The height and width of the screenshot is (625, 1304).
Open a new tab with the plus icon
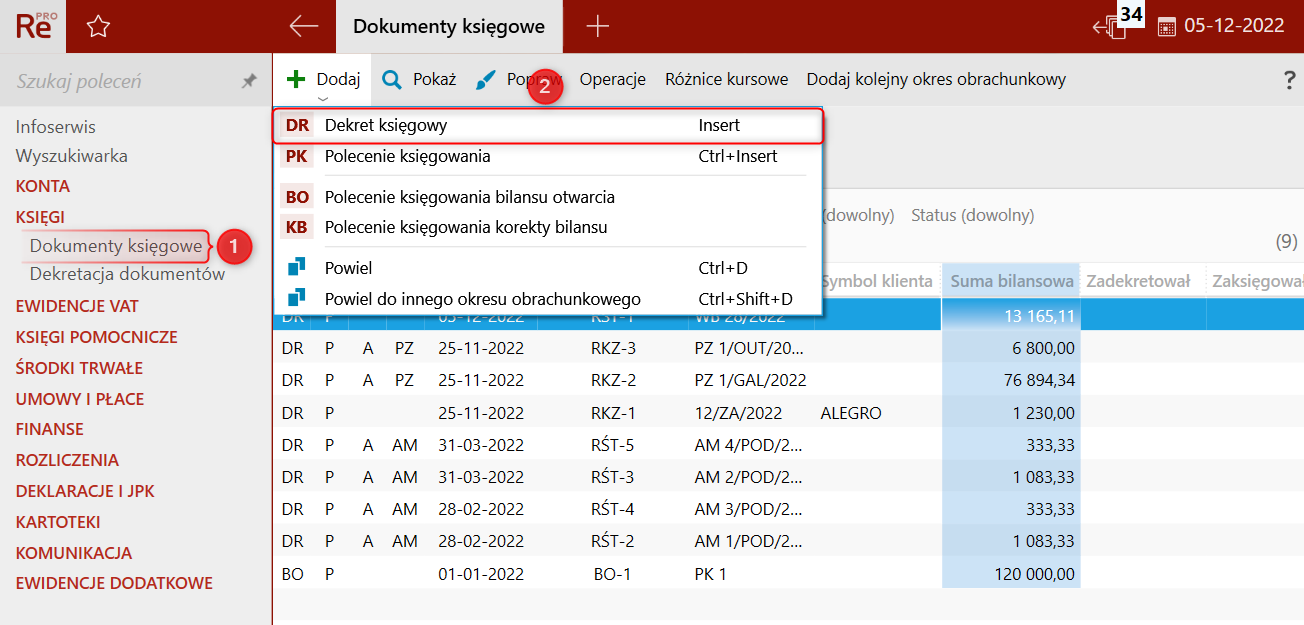click(x=597, y=27)
